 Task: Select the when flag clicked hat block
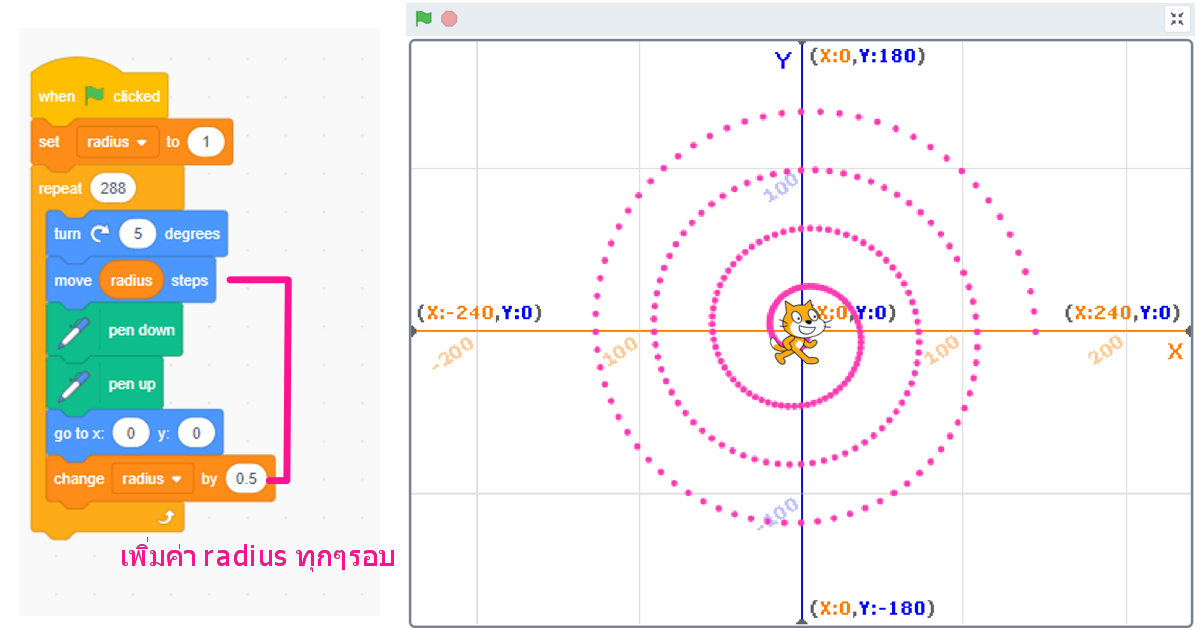tap(99, 90)
